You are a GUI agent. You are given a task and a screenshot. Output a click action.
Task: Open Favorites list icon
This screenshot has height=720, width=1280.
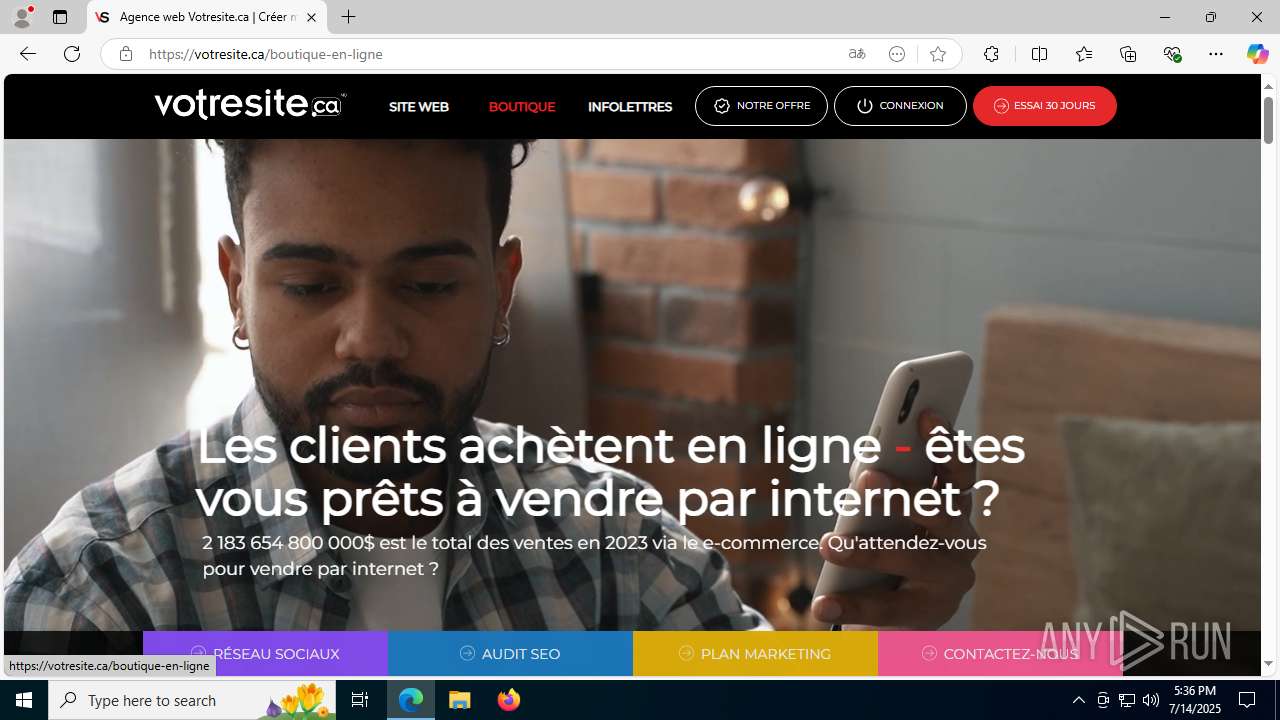[1084, 54]
